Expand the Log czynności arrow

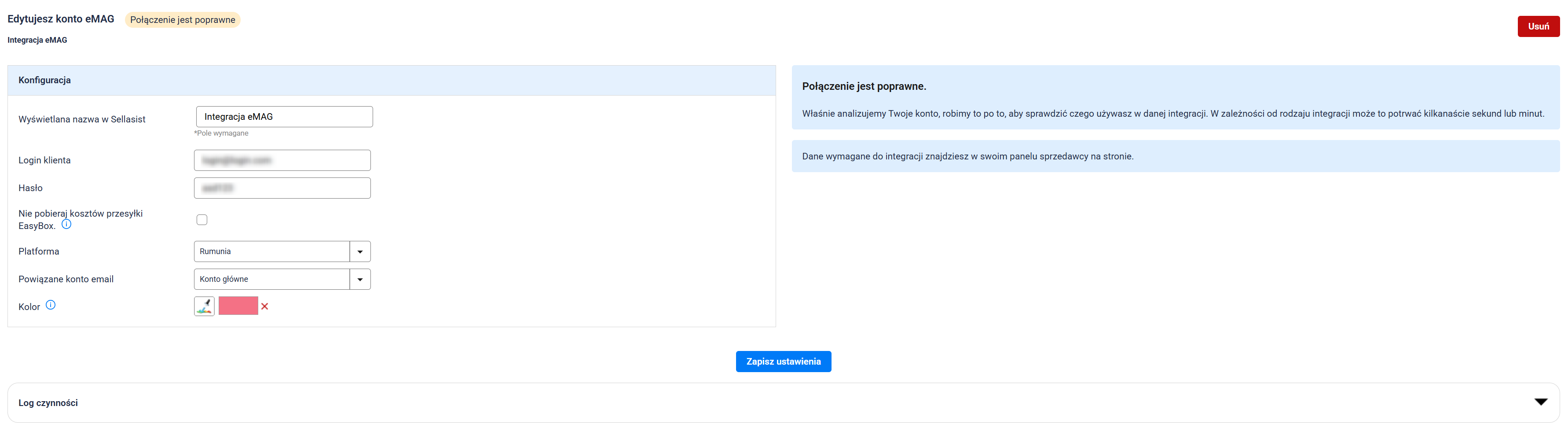[1540, 402]
